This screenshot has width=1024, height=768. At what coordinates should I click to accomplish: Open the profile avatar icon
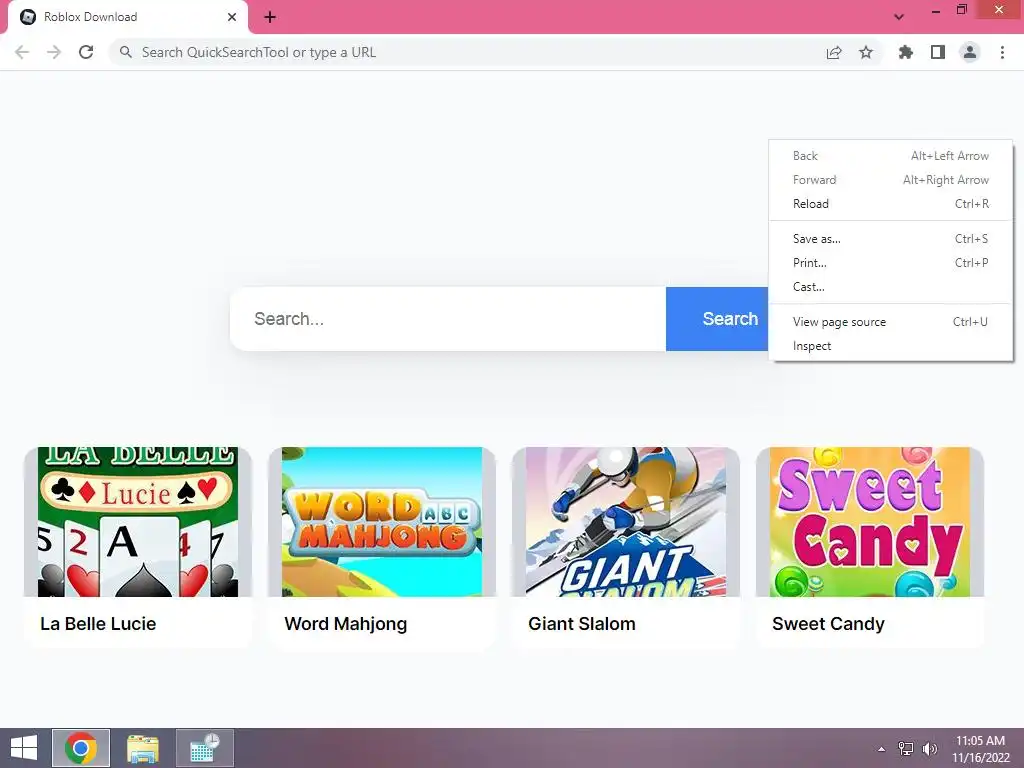(x=970, y=52)
